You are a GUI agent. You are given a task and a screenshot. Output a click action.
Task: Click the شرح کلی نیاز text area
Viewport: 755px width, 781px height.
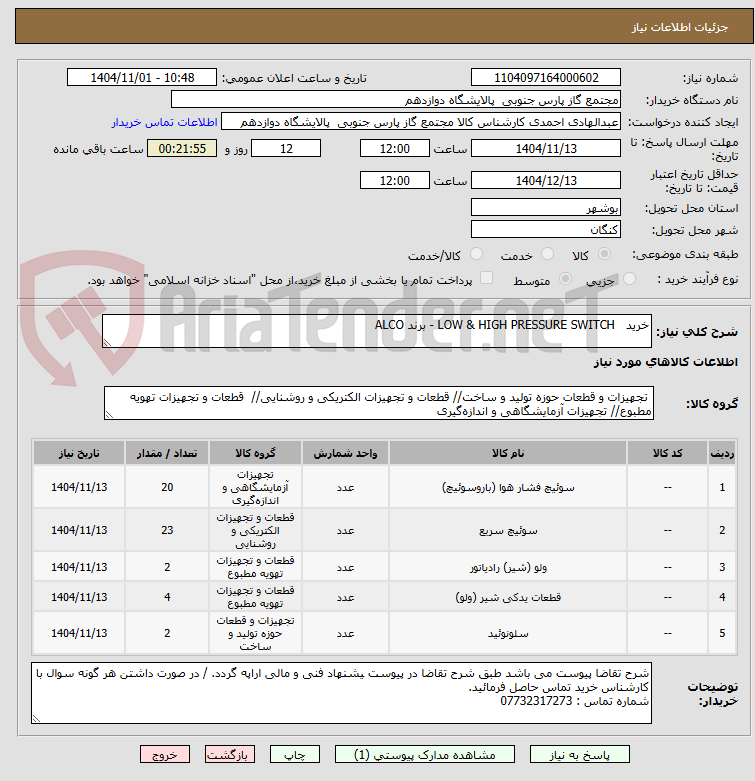pos(377,331)
